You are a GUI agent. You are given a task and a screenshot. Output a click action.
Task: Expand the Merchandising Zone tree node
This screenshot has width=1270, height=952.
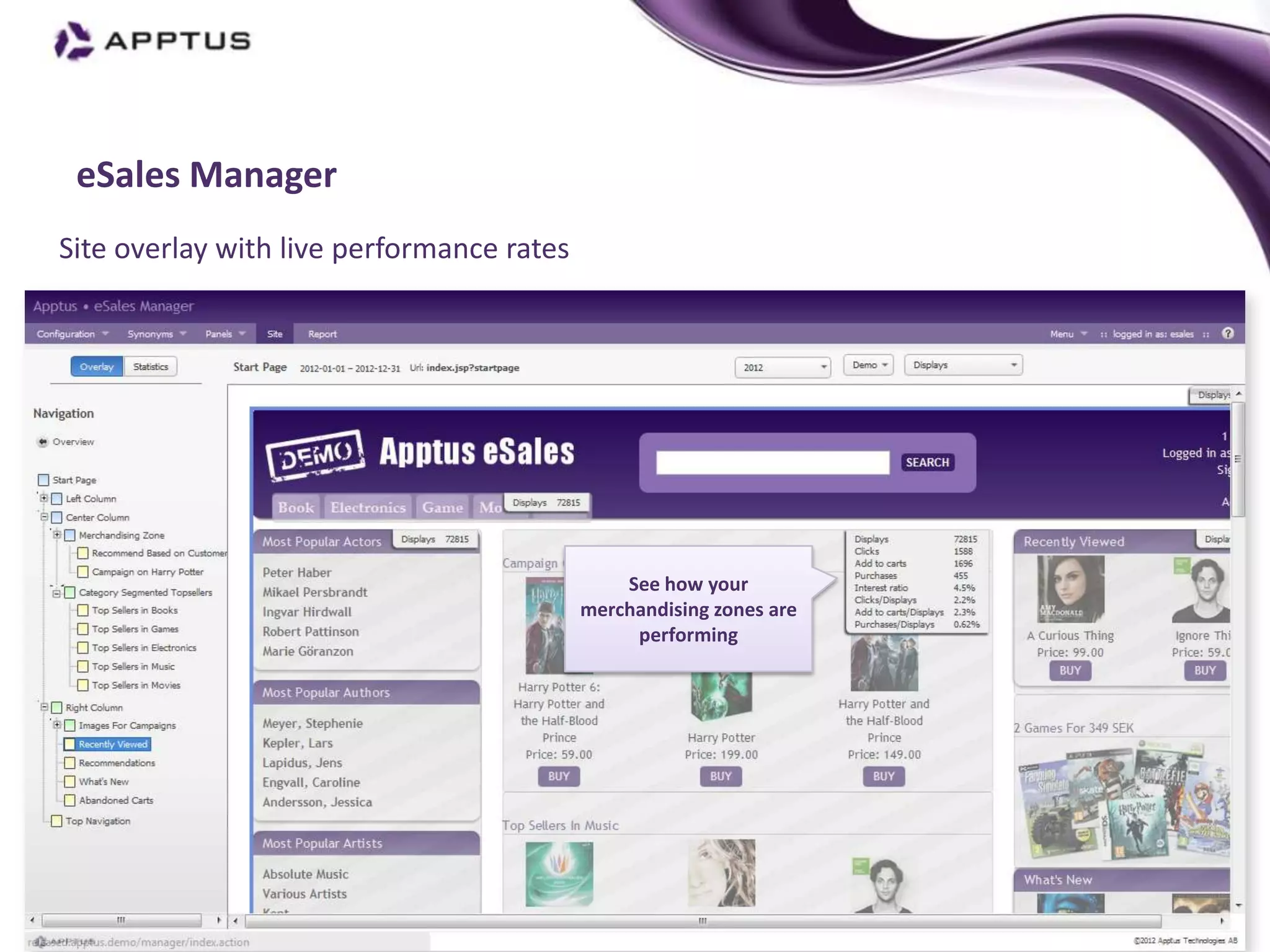coord(56,534)
